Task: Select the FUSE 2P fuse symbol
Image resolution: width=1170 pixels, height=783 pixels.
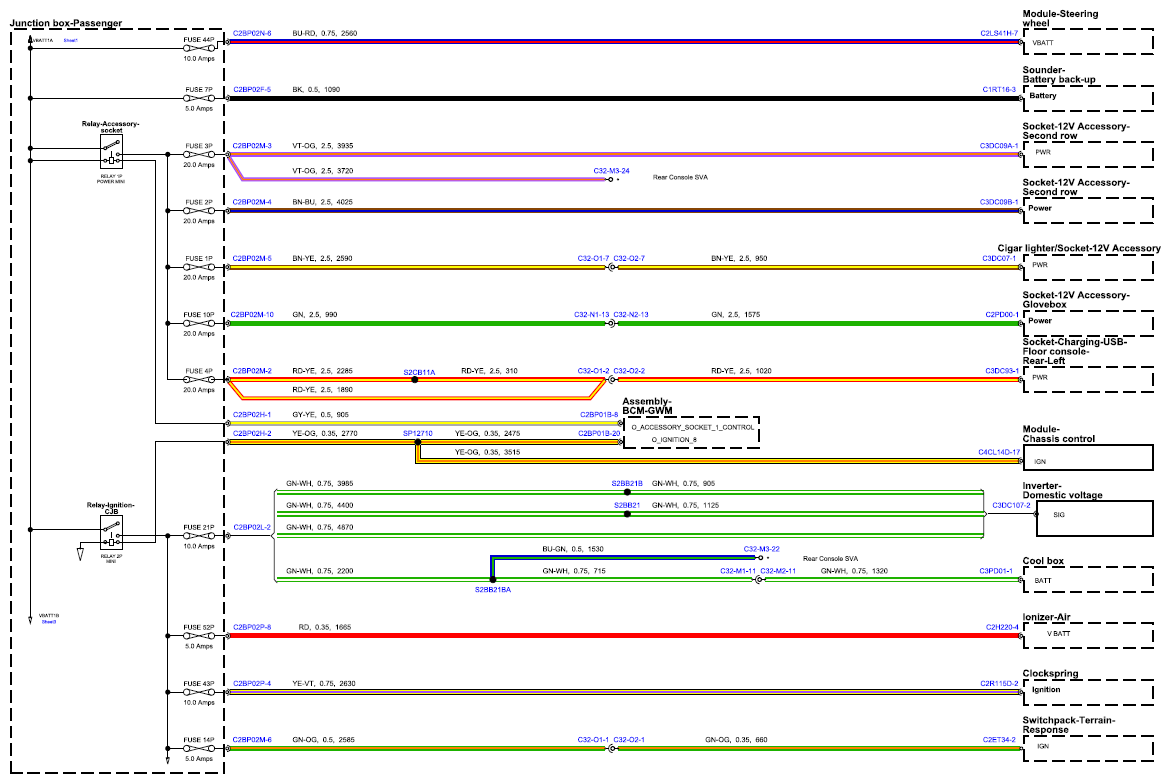Action: (199, 211)
